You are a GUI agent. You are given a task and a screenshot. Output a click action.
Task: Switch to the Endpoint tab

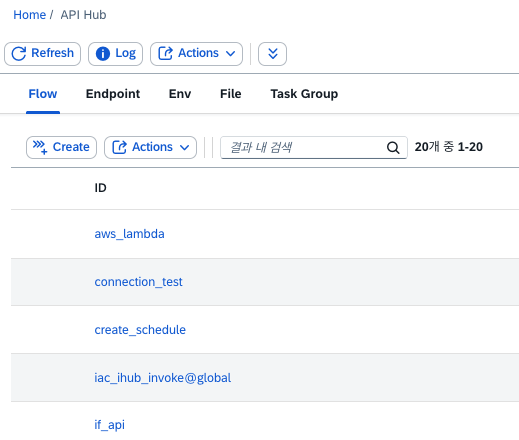113,94
